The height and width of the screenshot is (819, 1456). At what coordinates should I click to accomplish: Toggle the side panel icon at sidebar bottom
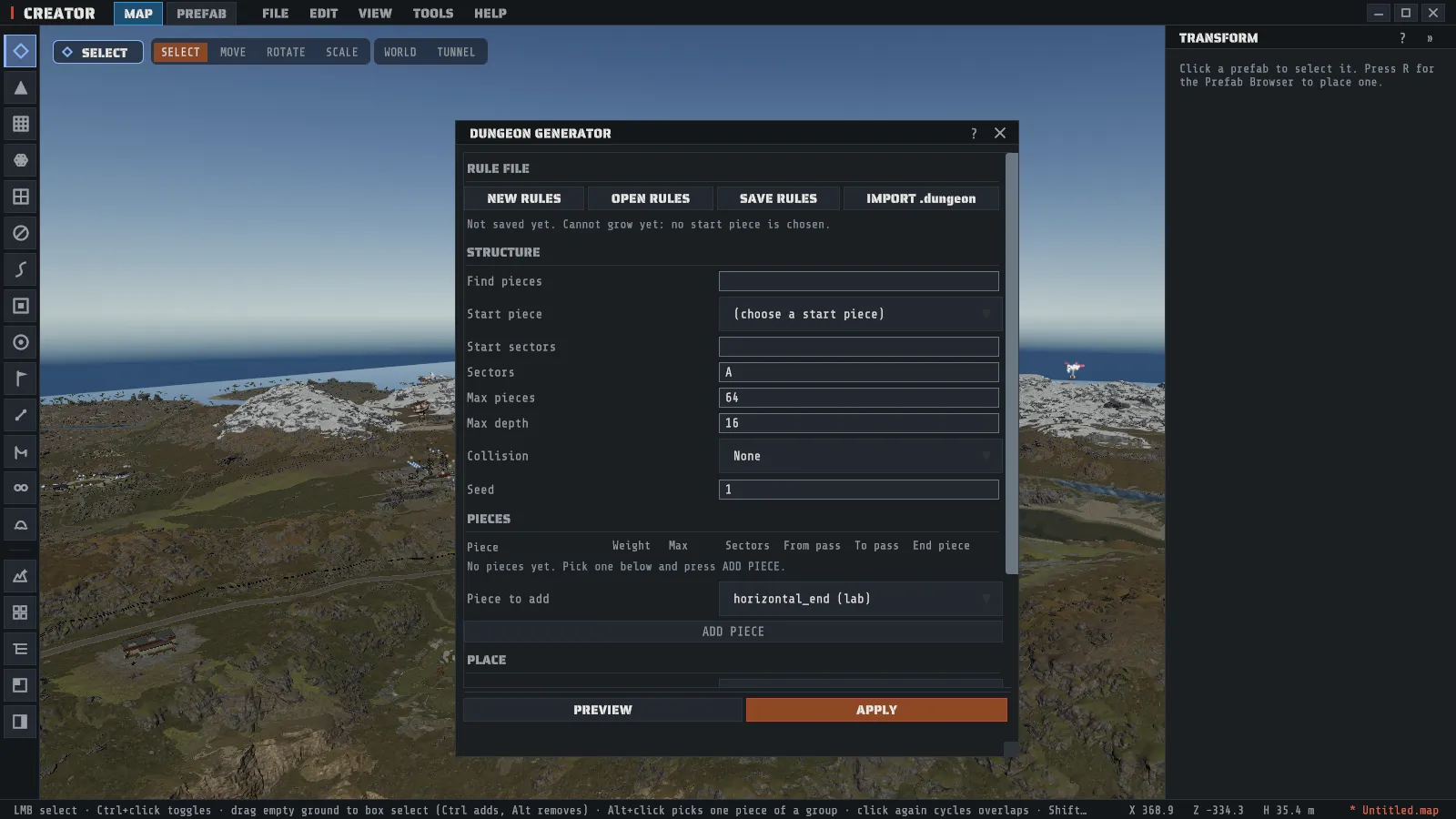tap(20, 722)
